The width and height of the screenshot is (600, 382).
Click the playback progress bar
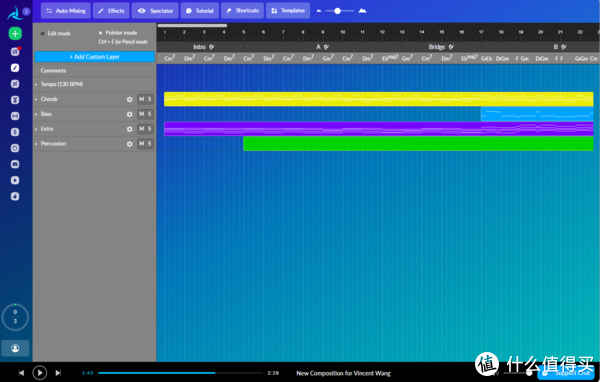click(x=180, y=373)
